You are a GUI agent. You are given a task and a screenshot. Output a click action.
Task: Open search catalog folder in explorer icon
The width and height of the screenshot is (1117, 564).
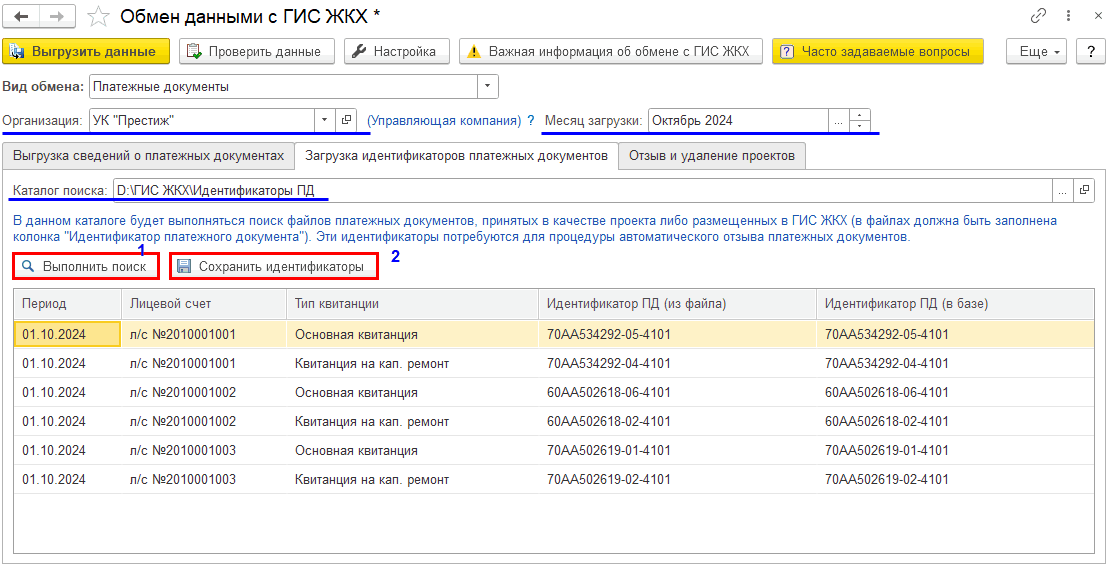click(1084, 190)
